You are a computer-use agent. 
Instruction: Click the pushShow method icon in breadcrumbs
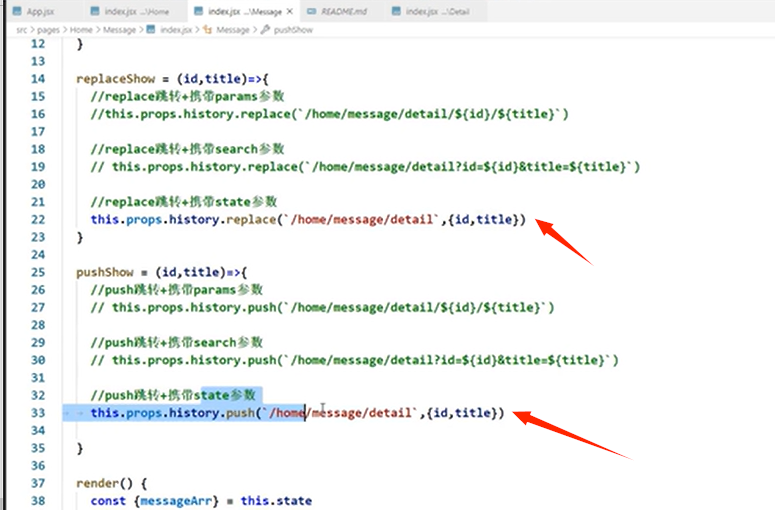click(x=265, y=30)
